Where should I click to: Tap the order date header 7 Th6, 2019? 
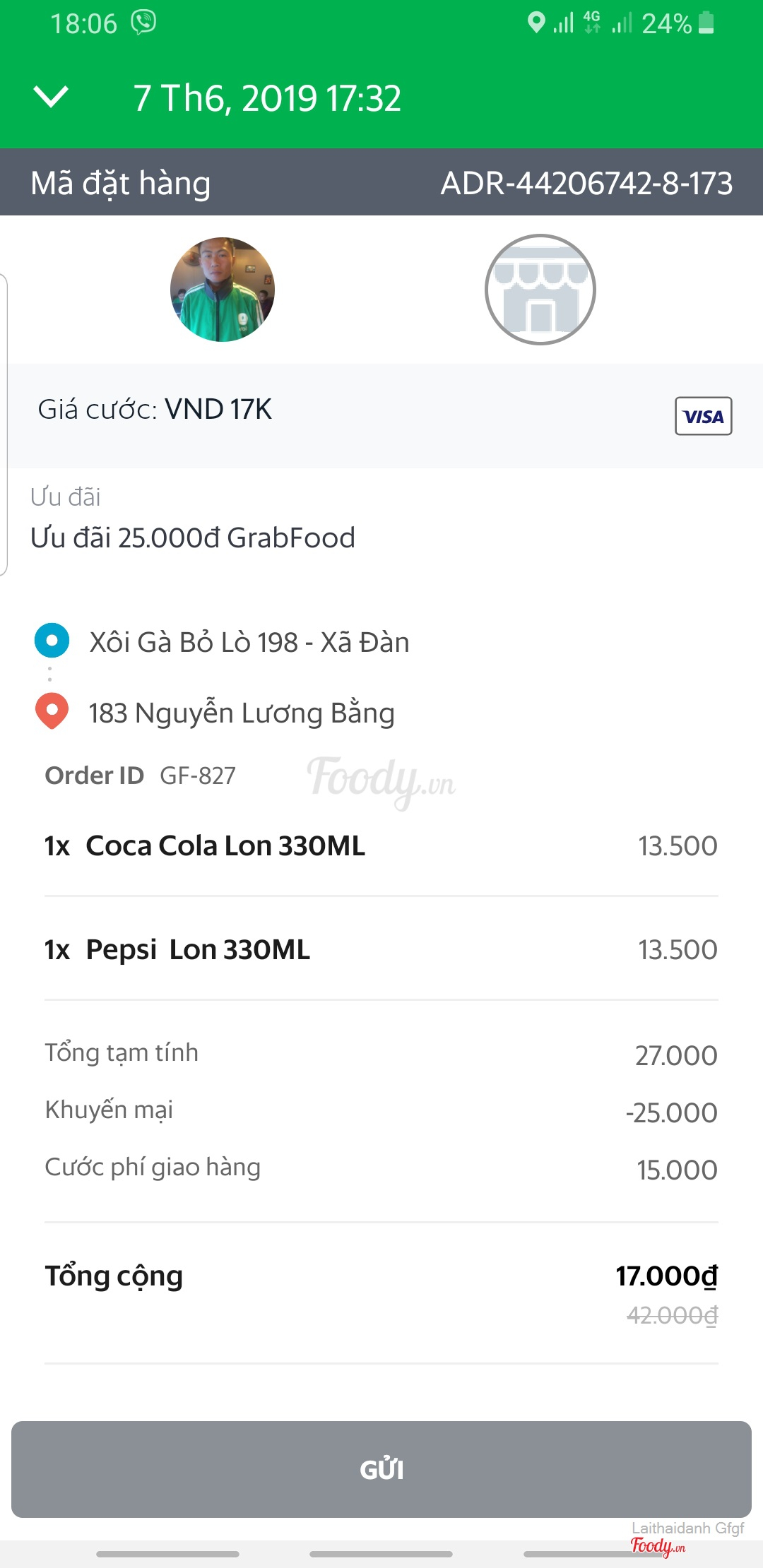pos(267,98)
